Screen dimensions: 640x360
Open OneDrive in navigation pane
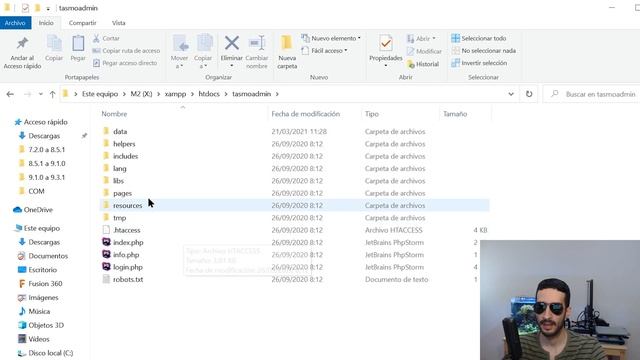click(x=33, y=210)
